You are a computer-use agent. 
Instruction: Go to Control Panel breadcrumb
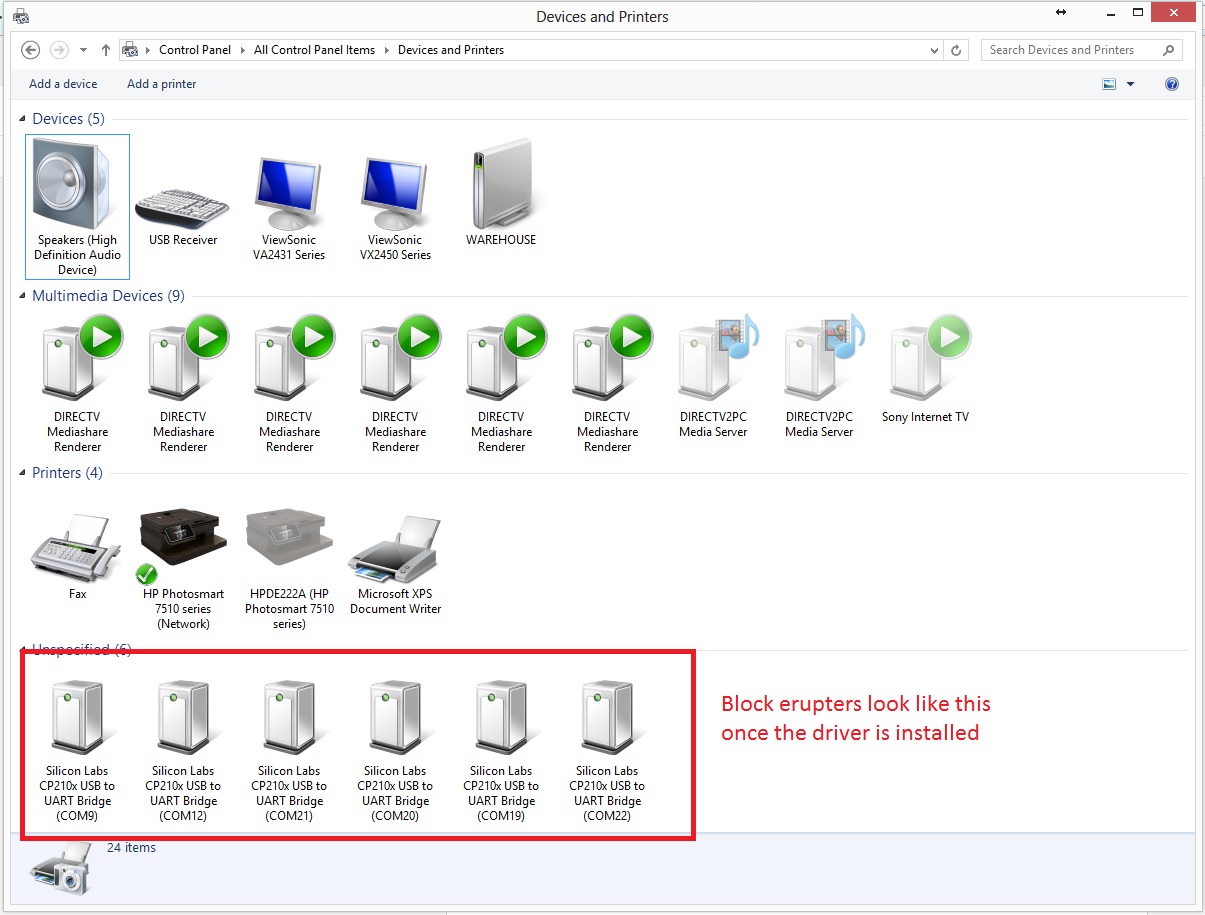195,50
